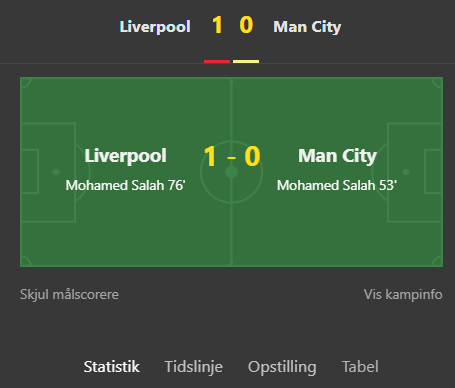Switch to the Tidslinje tab

194,367
